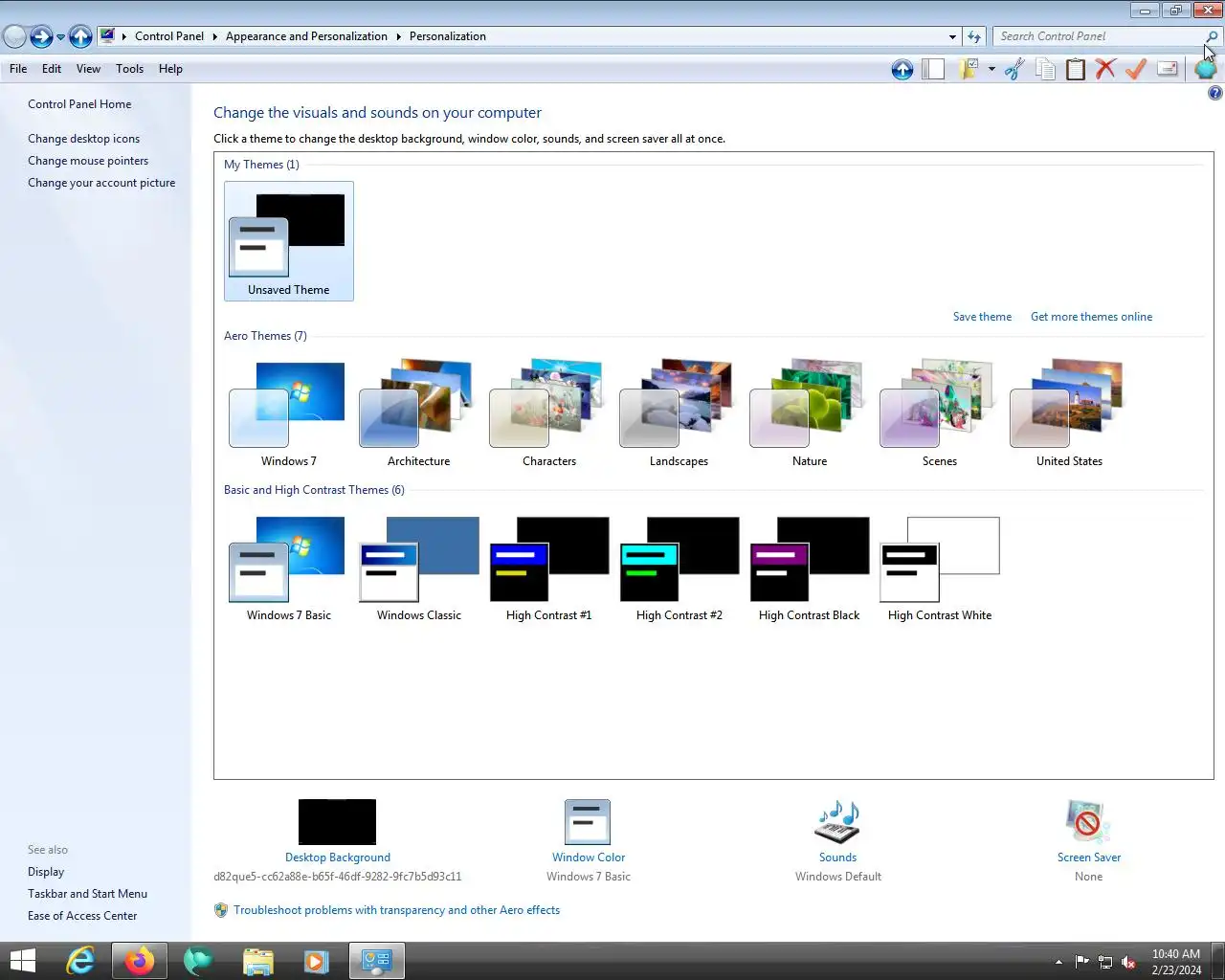Screen dimensions: 1225x980
Task: Click the blue up arrow beside the address bar
Action: (x=80, y=36)
